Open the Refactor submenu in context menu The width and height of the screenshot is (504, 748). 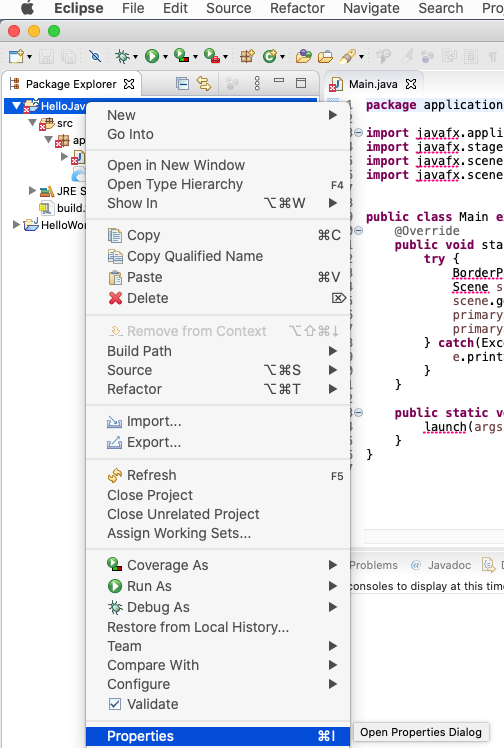click(217, 389)
